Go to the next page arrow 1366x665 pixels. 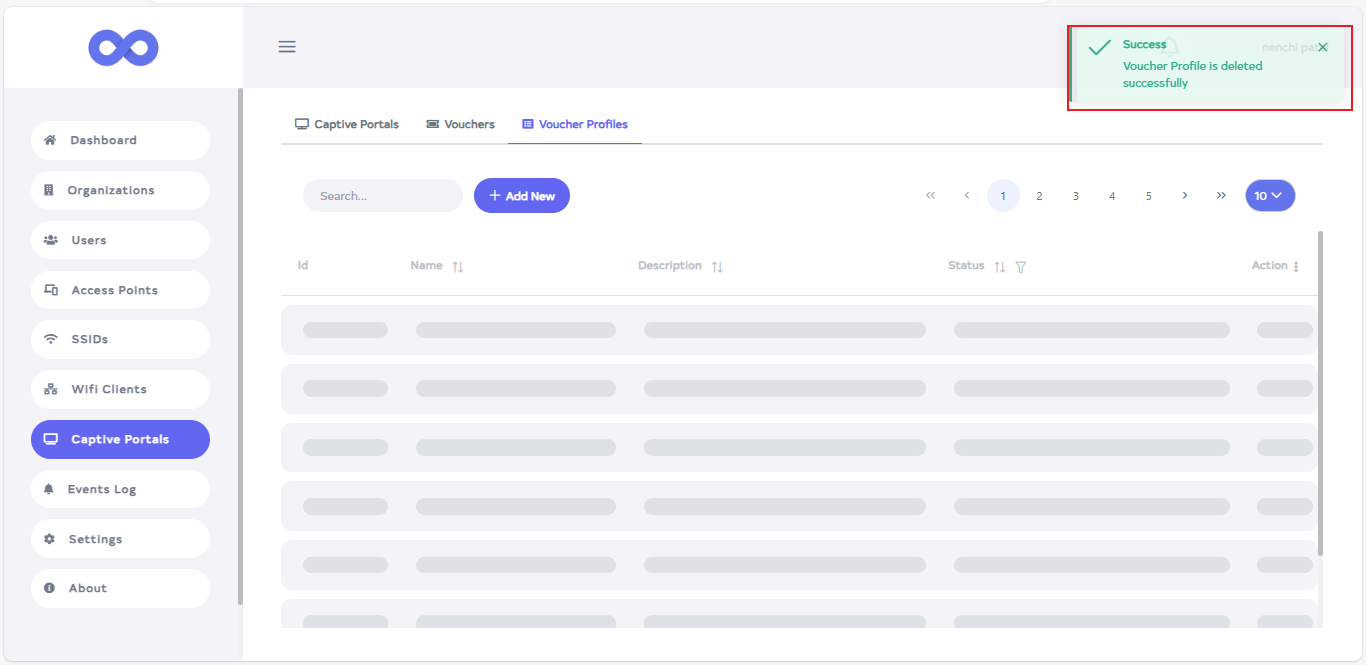[x=1185, y=196]
